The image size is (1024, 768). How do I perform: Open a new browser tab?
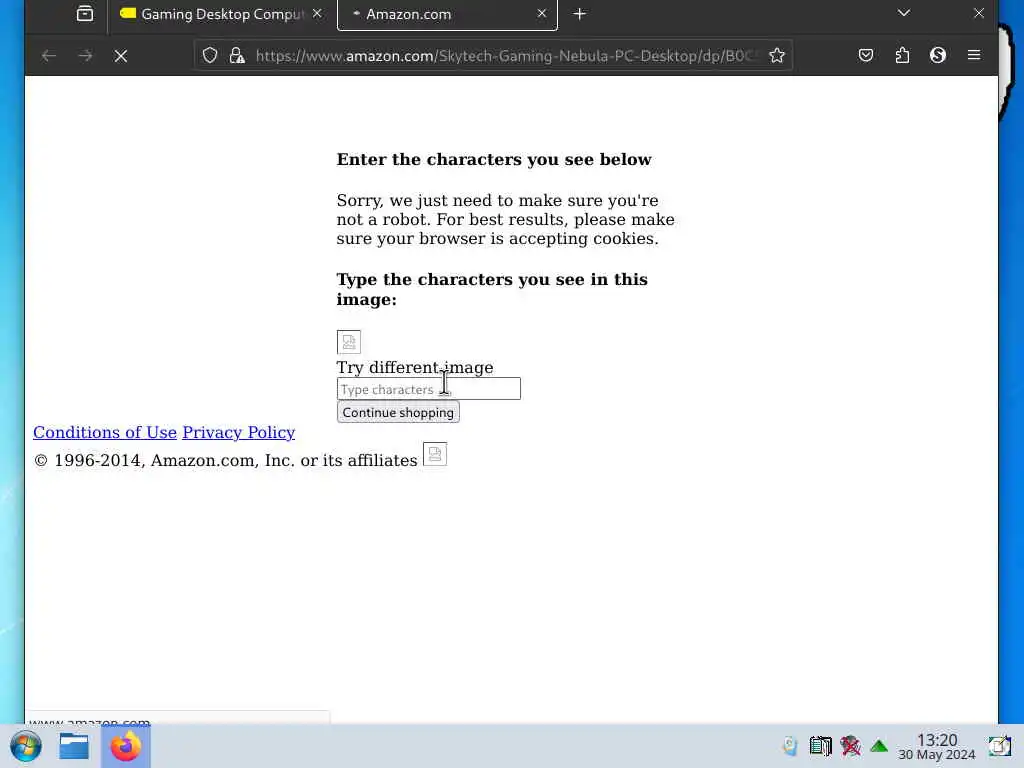(579, 14)
